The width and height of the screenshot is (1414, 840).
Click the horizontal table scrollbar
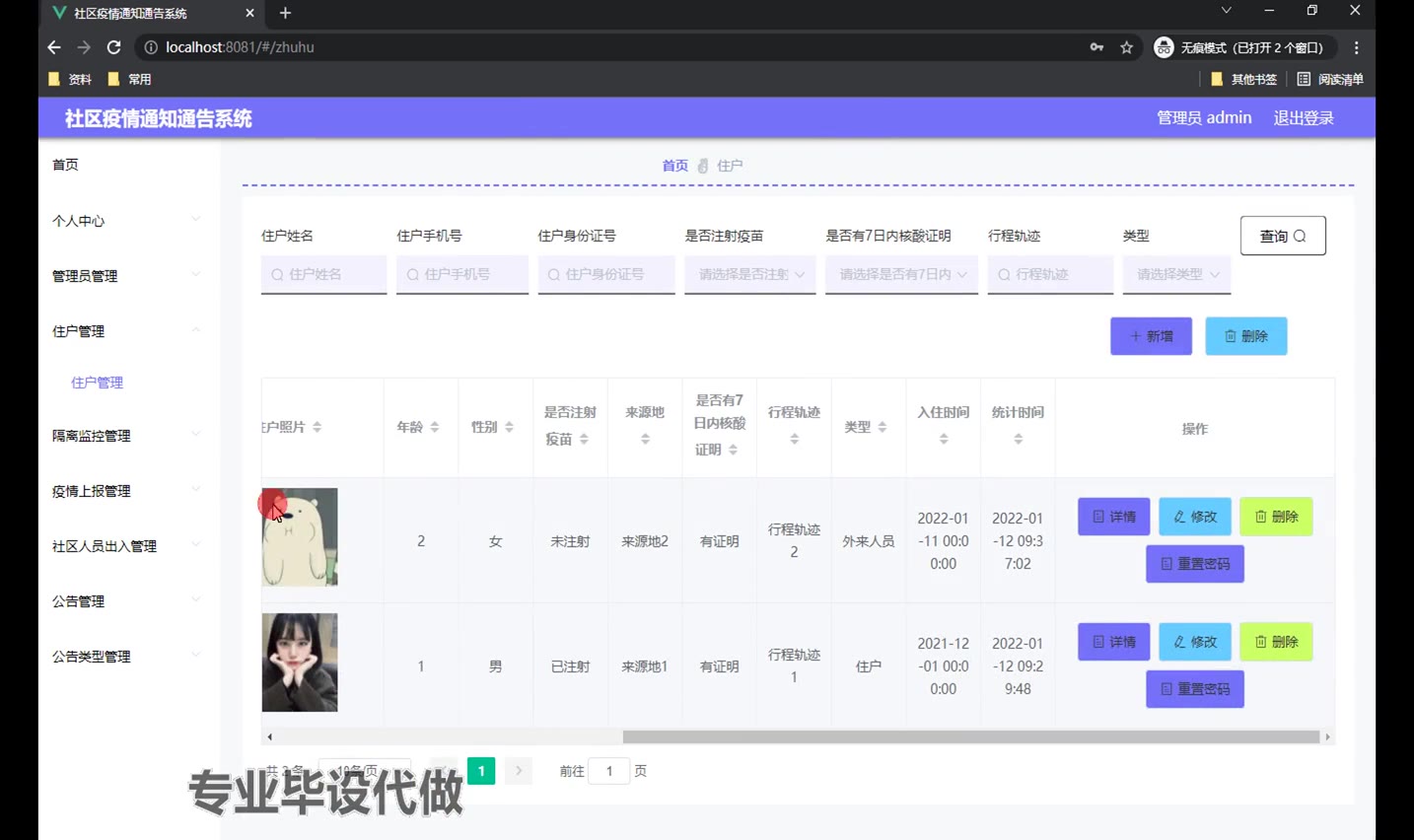click(970, 736)
